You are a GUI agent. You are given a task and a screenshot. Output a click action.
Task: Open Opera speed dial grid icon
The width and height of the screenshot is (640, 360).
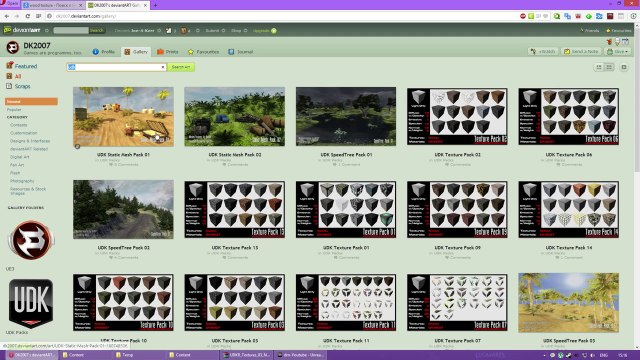click(38, 16)
